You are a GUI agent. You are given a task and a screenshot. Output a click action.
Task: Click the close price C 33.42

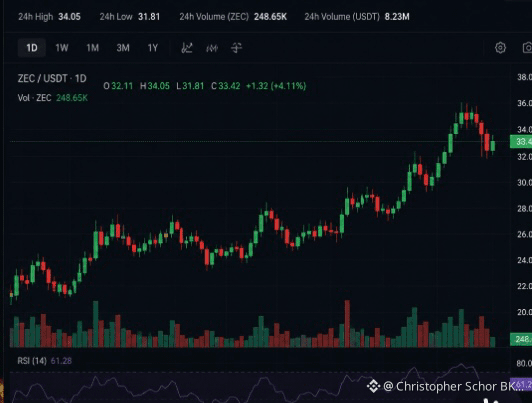(226, 86)
